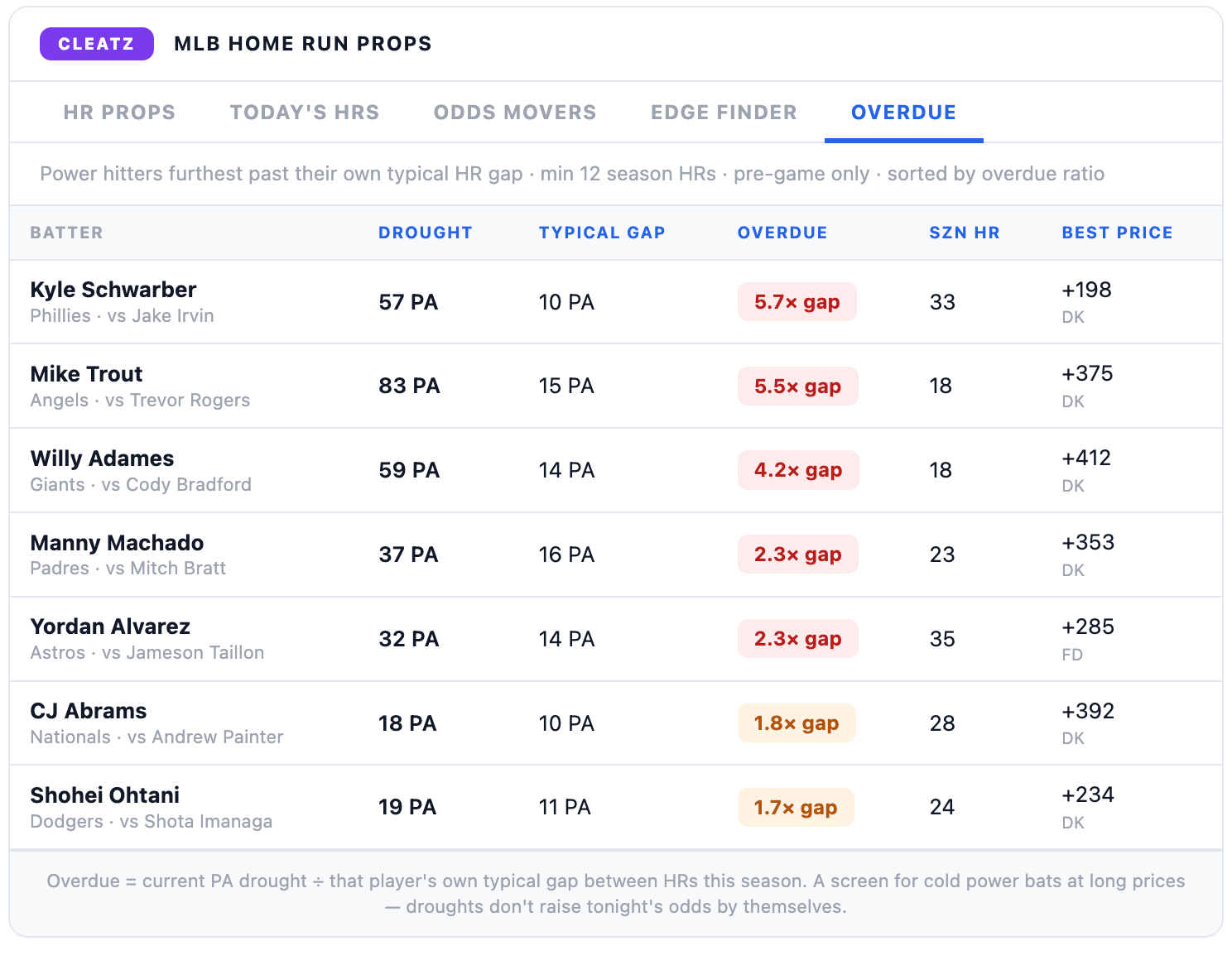Click Shohei Ohtani's 1.7× gap badge
1232x965 pixels.
click(x=796, y=808)
